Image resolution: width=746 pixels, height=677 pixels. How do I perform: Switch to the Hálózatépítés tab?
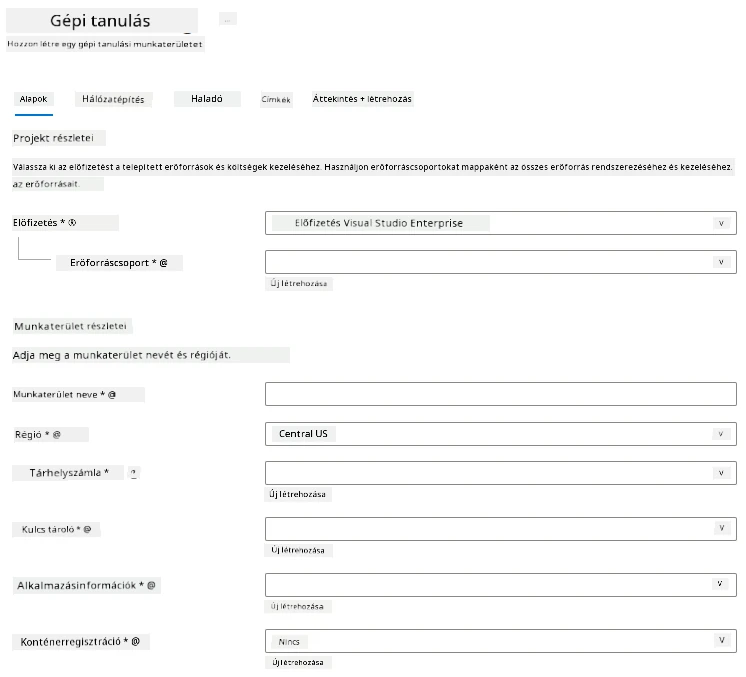click(113, 99)
